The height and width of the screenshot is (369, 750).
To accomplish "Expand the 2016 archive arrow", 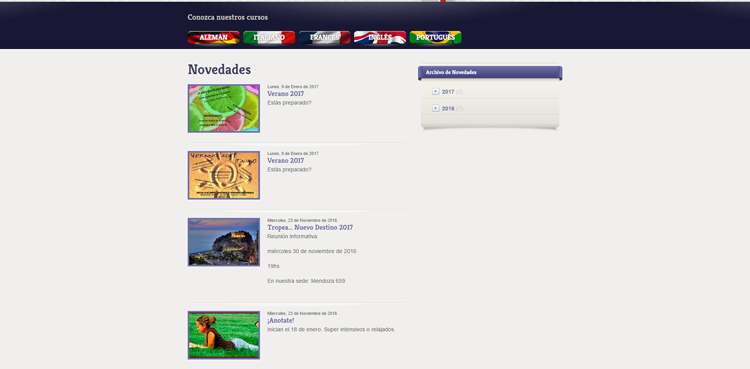I will [436, 108].
